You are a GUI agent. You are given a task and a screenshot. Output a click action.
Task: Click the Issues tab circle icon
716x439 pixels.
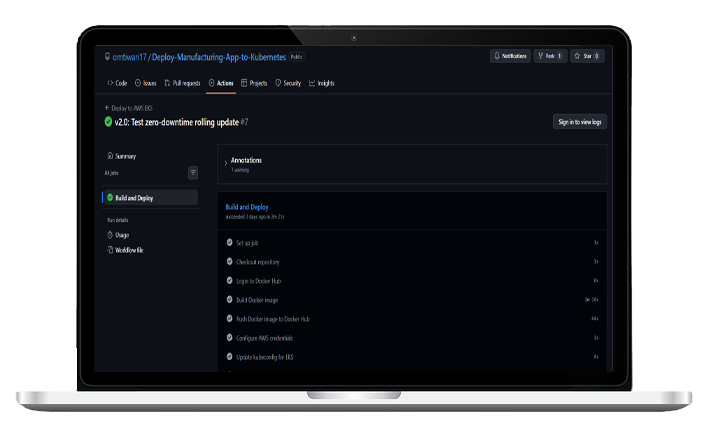pyautogui.click(x=138, y=83)
